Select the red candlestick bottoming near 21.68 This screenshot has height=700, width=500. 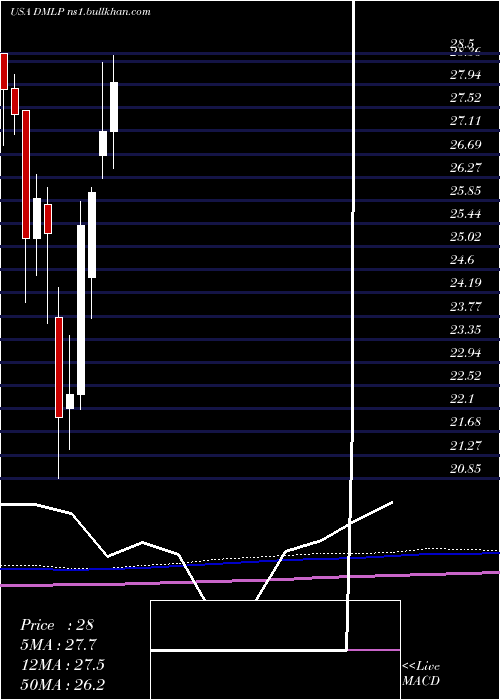click(x=59, y=367)
